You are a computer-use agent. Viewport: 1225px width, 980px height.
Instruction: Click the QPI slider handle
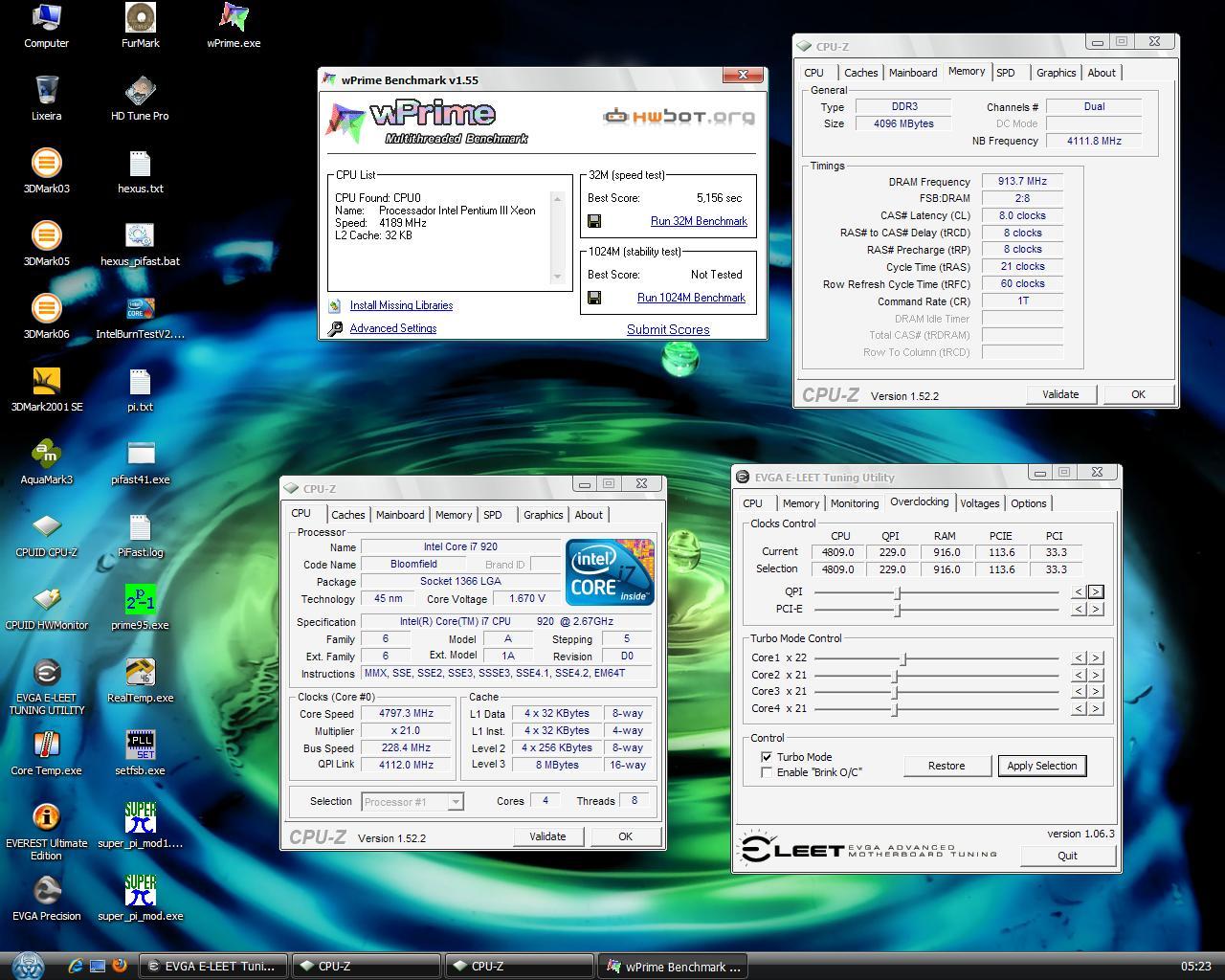(897, 592)
